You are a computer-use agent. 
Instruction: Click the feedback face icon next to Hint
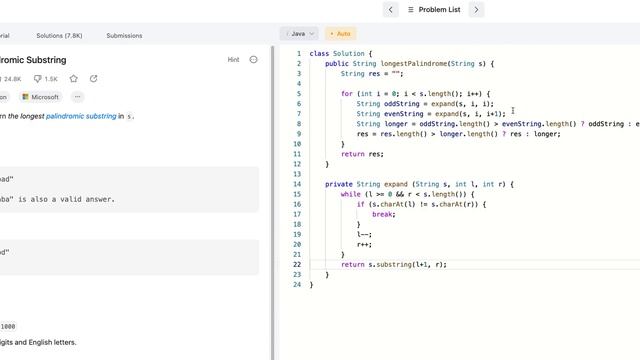tap(253, 60)
